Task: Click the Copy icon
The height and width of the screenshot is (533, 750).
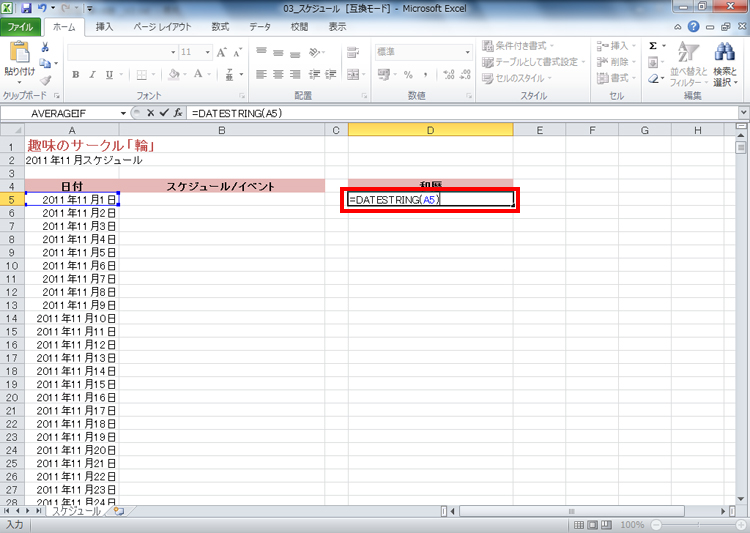Action: point(45,63)
